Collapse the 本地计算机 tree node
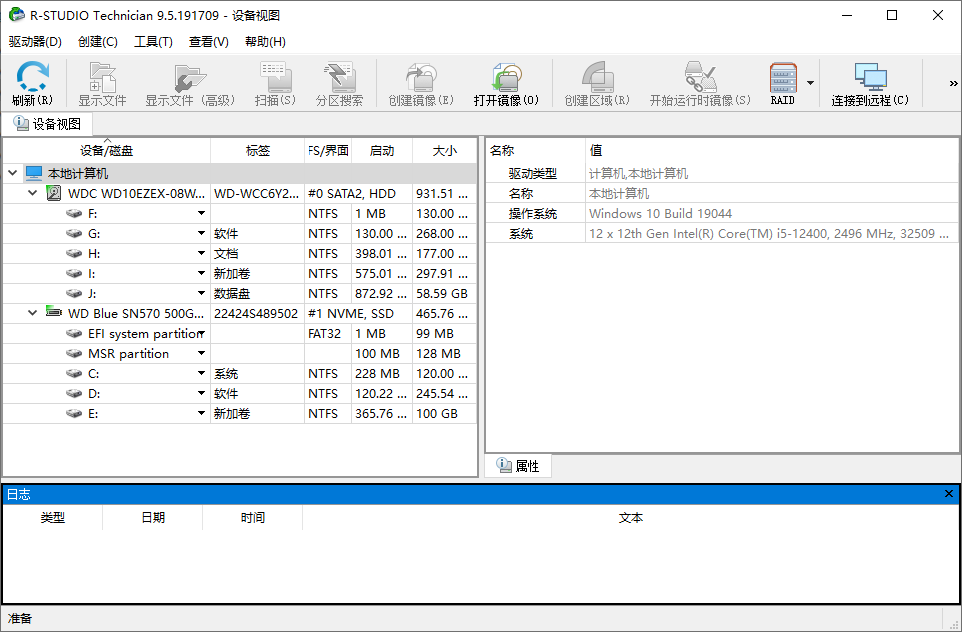 [x=13, y=174]
